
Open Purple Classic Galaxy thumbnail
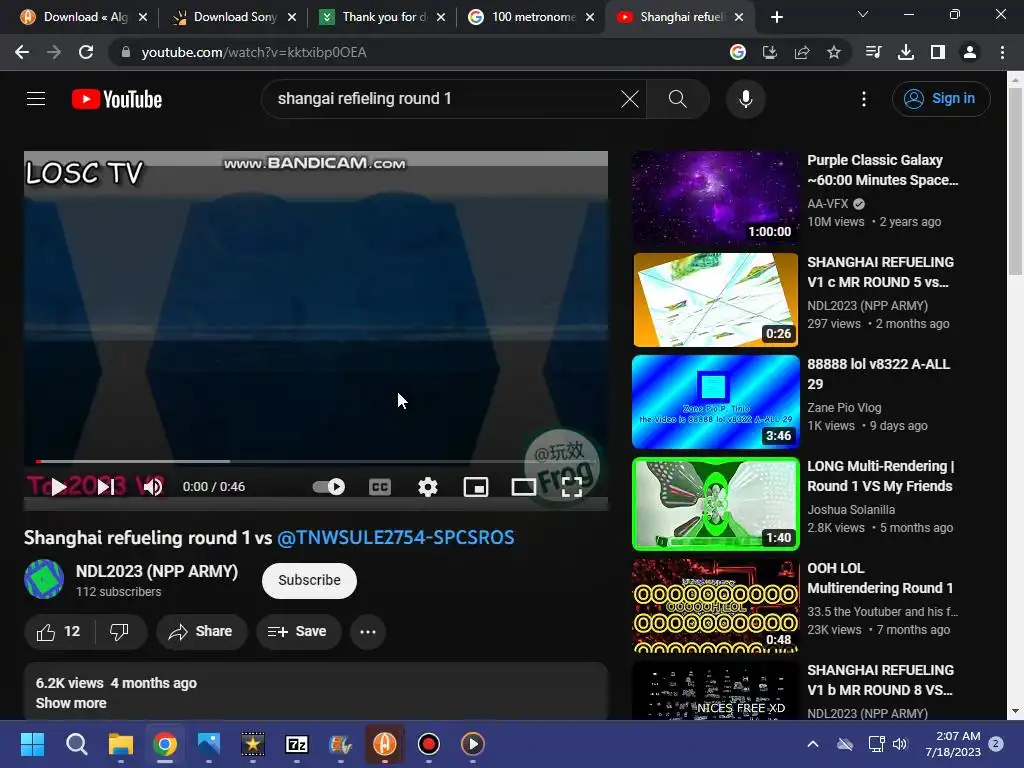pyautogui.click(x=716, y=198)
